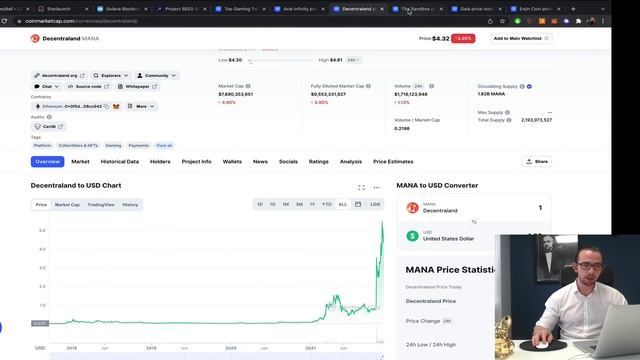This screenshot has height=360, width=640.
Task: Click the Decentraland logo in header
Action: click(35, 38)
